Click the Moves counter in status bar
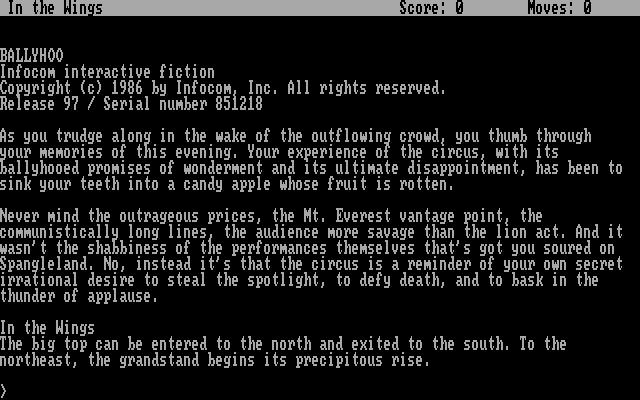 pyautogui.click(x=559, y=8)
